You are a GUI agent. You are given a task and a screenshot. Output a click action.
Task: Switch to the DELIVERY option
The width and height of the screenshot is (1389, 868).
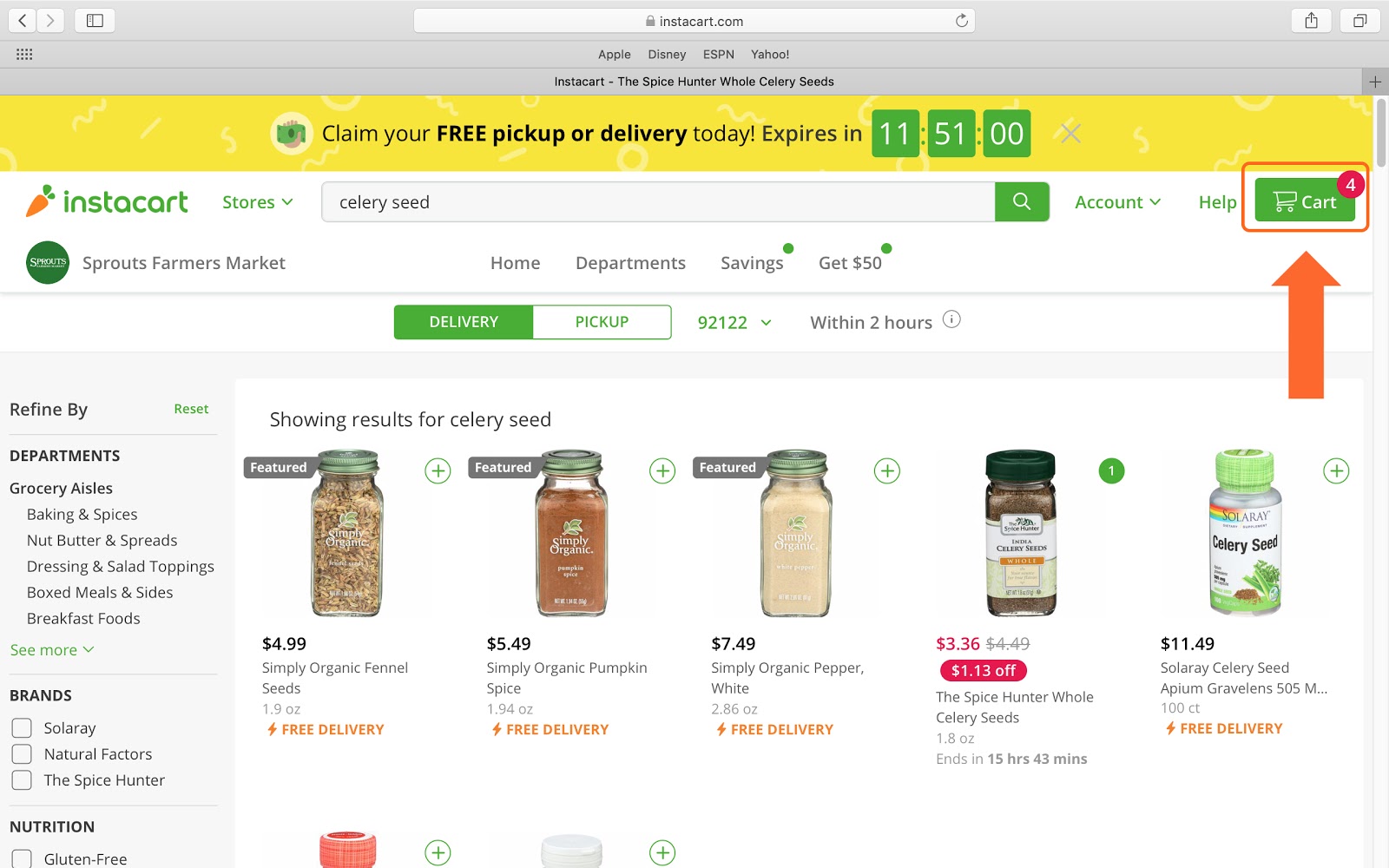(x=464, y=322)
